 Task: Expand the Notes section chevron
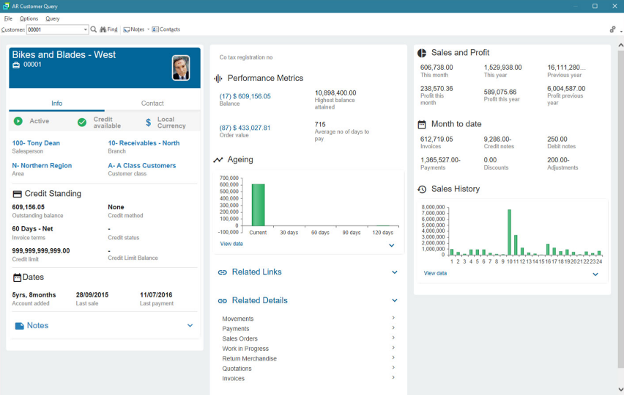[x=190, y=326]
